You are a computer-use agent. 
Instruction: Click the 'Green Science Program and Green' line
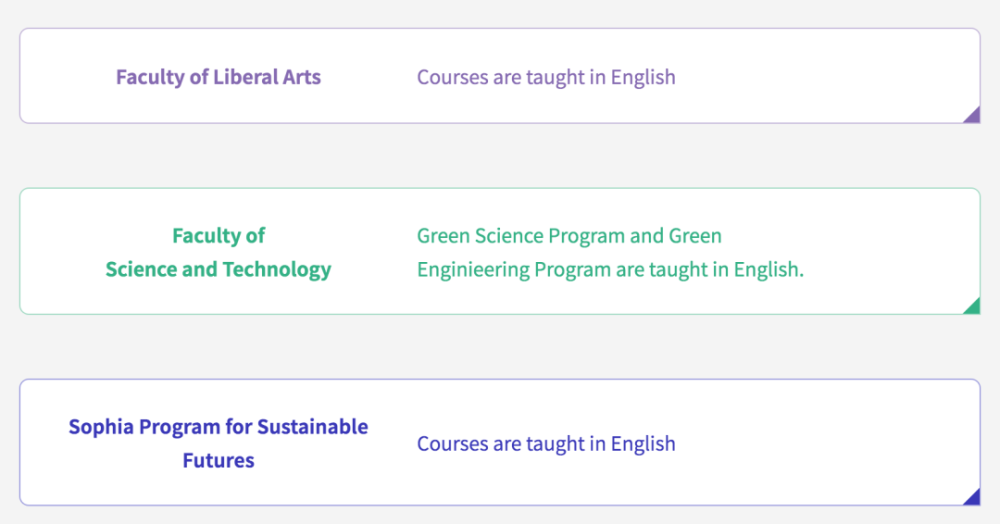pos(569,236)
